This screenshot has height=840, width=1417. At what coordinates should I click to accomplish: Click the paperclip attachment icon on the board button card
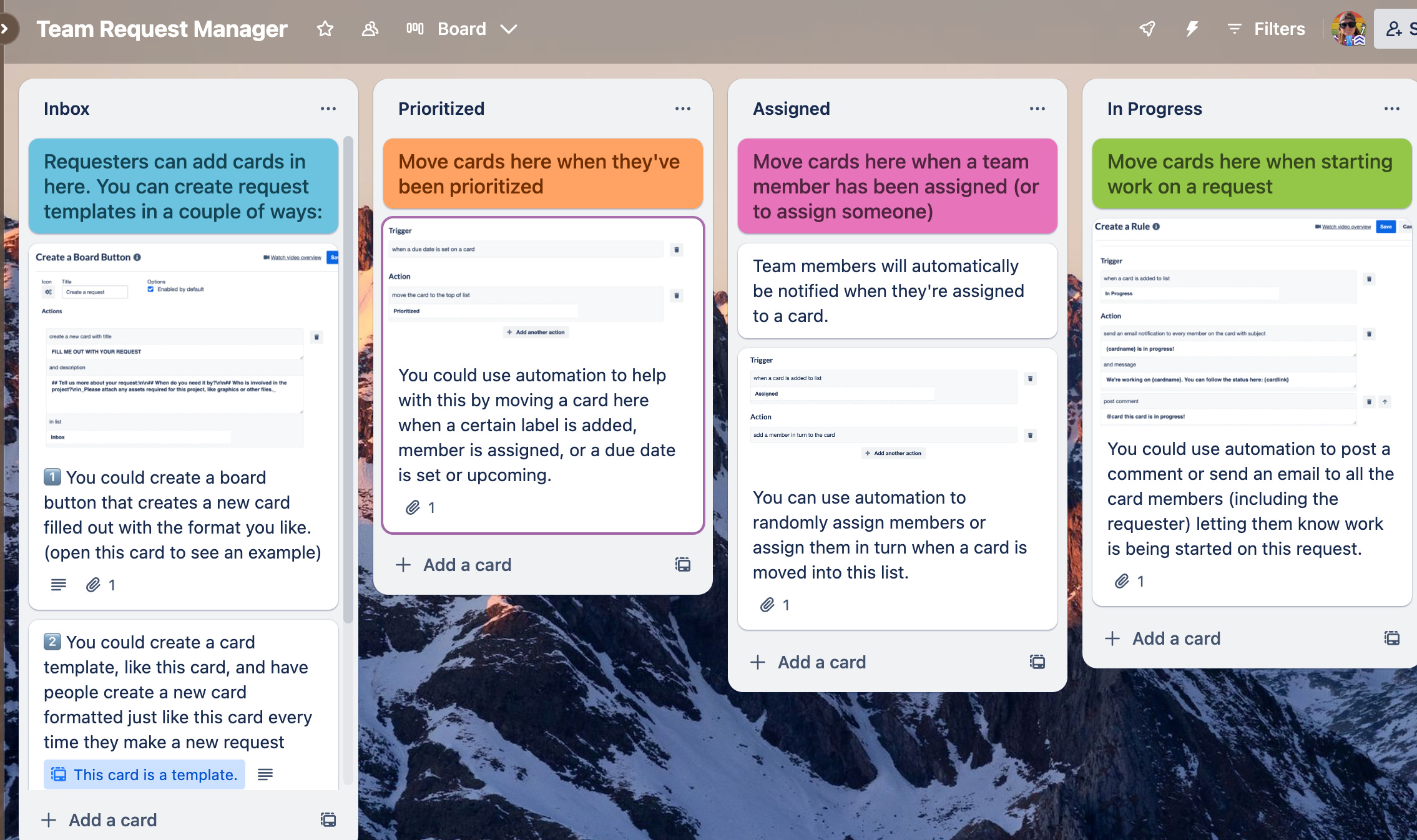92,585
